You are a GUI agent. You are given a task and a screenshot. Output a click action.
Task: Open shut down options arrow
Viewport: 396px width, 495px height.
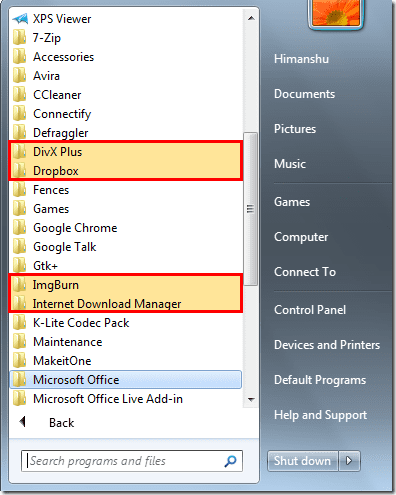point(349,461)
